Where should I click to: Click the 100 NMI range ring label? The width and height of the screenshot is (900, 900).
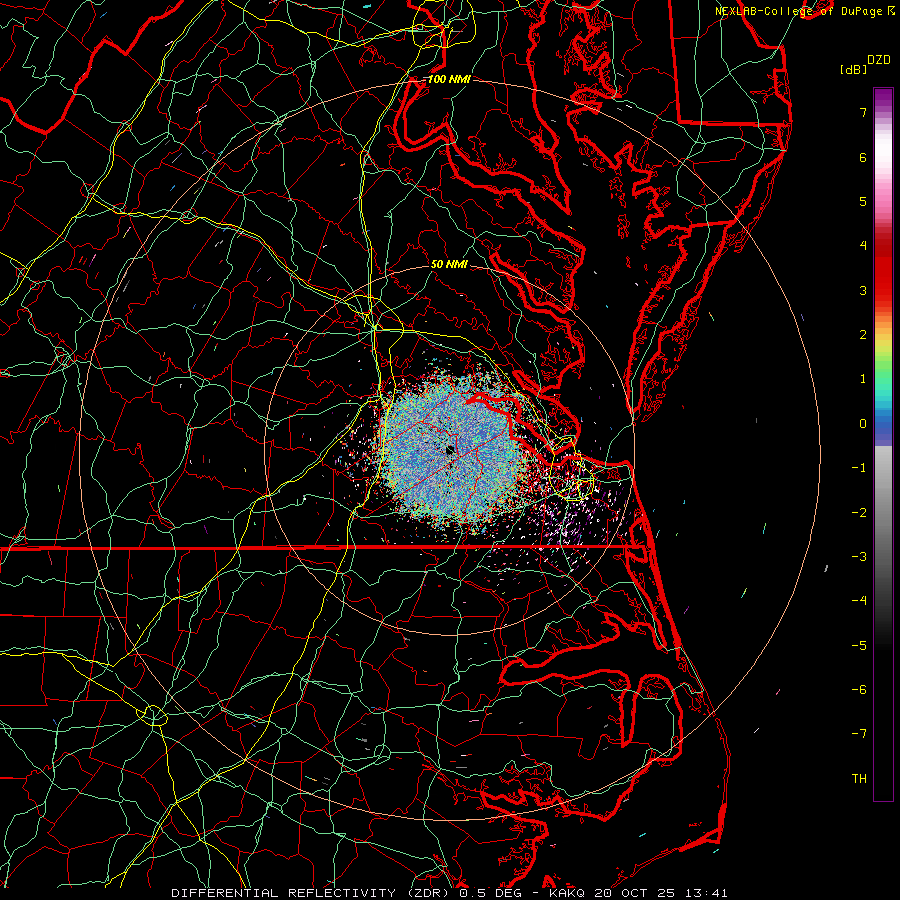(449, 79)
